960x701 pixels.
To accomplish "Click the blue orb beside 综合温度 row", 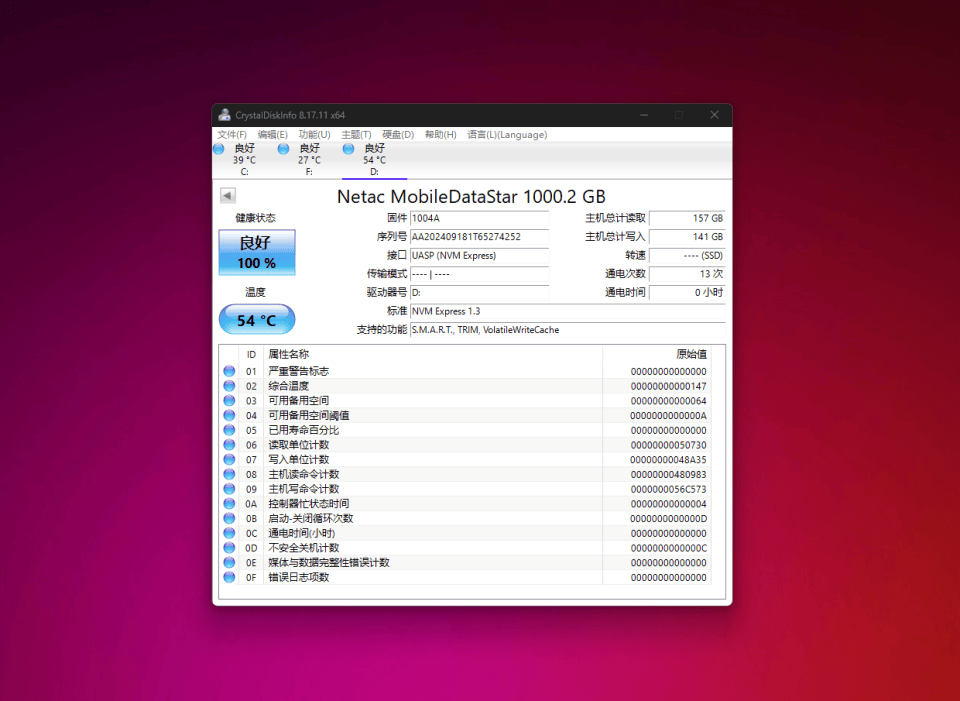I will point(229,386).
